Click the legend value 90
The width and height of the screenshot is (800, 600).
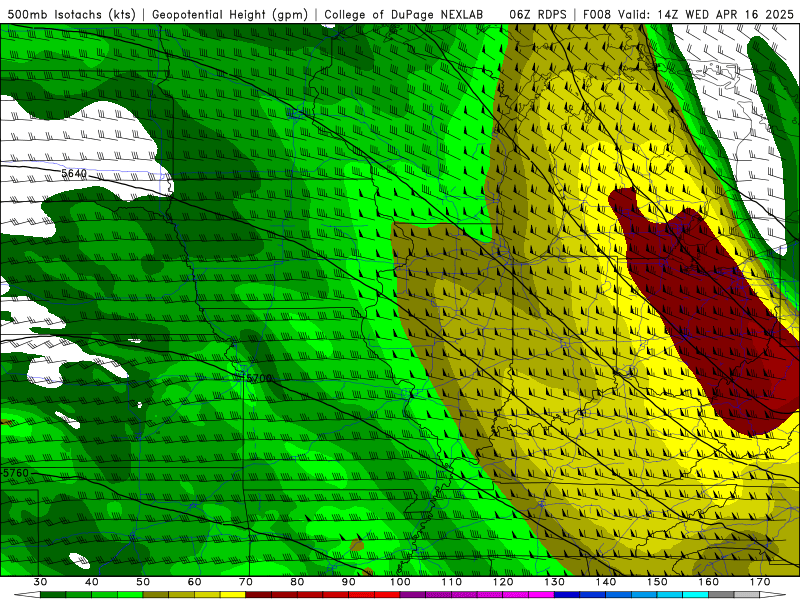(x=349, y=582)
